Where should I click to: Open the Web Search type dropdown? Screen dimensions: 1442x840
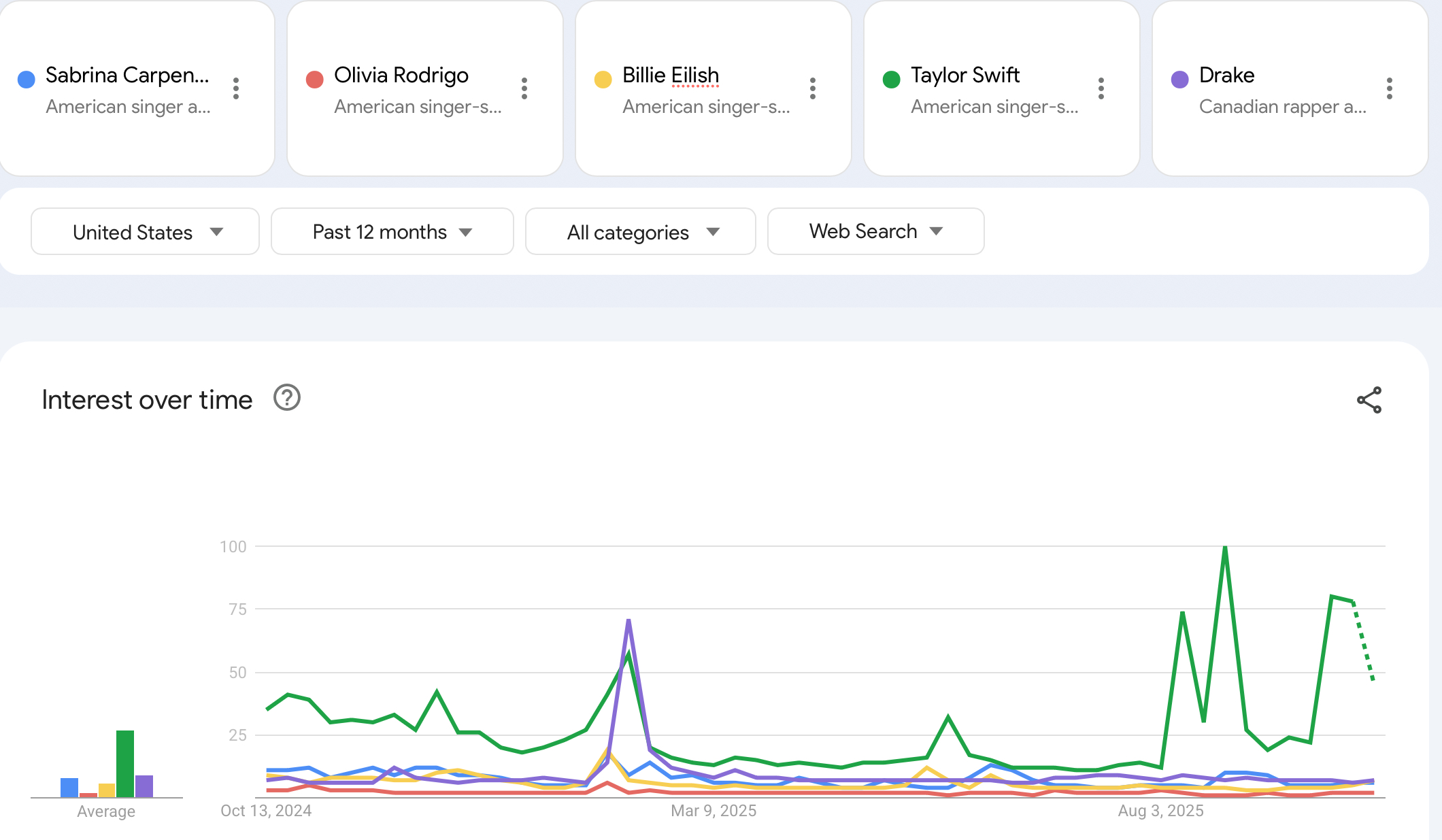tap(875, 231)
